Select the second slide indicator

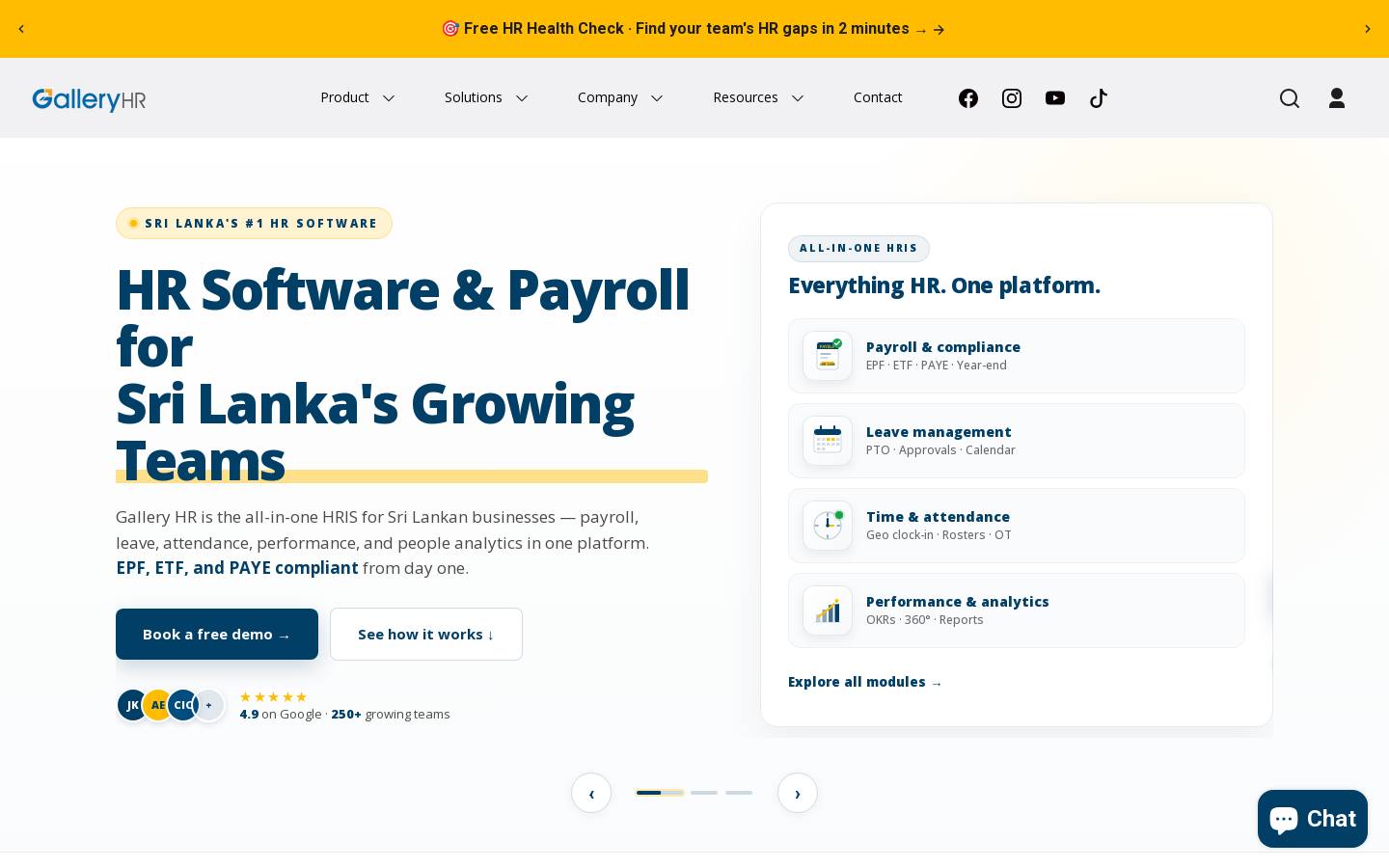[704, 793]
